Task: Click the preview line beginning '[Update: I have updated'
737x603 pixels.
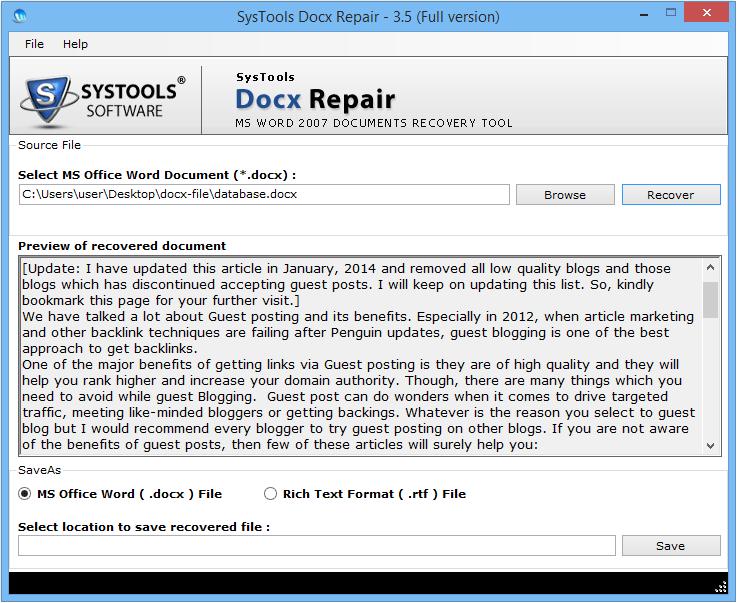Action: 346,268
